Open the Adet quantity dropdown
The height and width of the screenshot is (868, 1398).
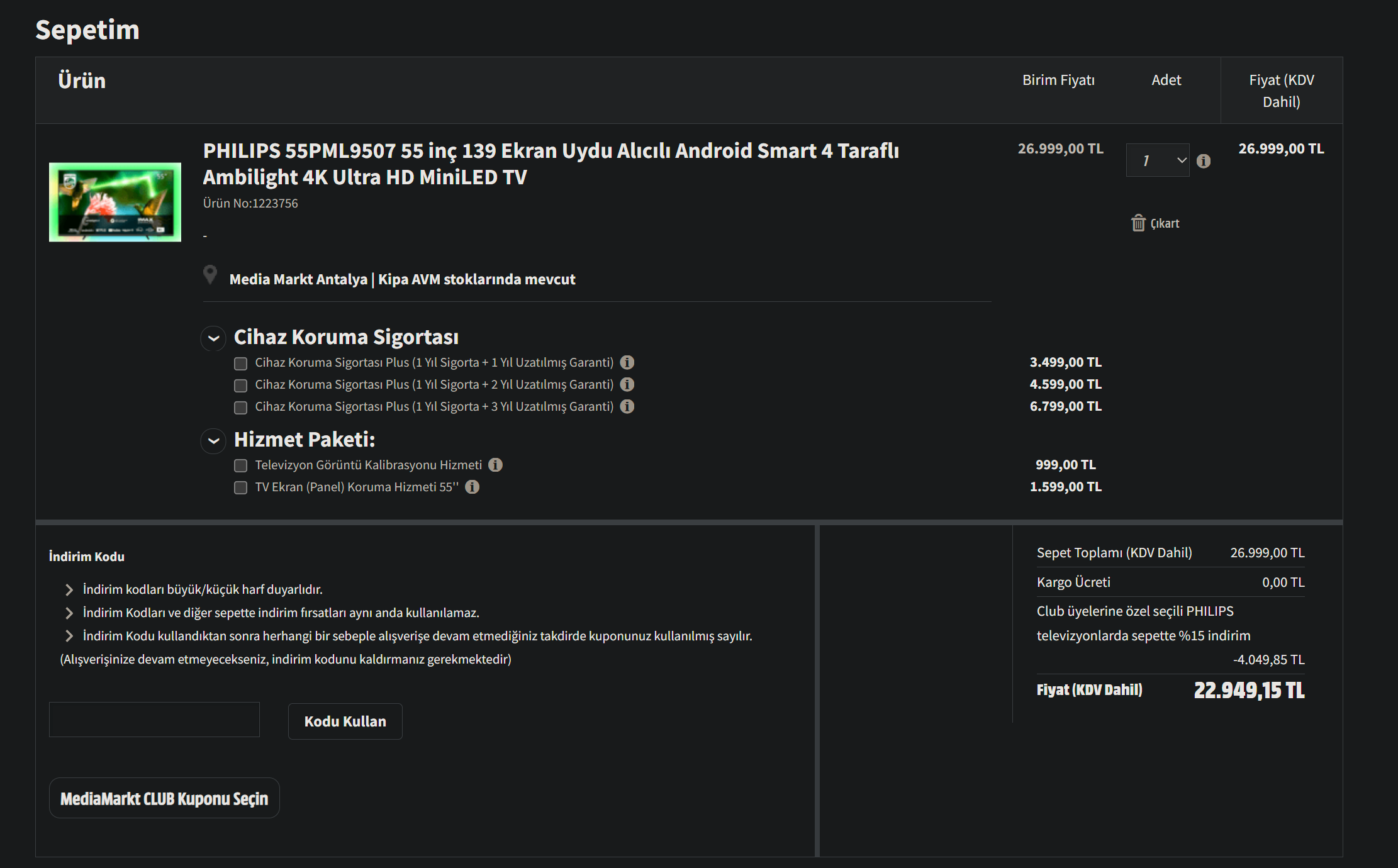coord(1158,160)
